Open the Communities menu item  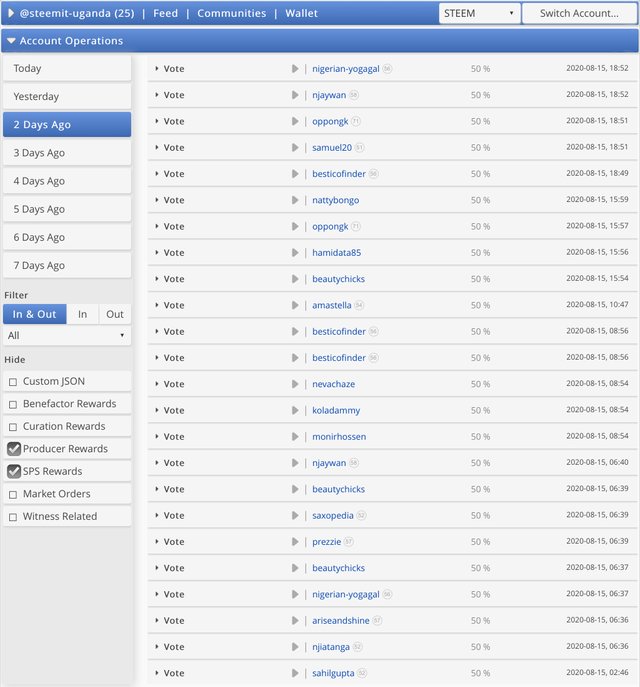pyautogui.click(x=232, y=13)
